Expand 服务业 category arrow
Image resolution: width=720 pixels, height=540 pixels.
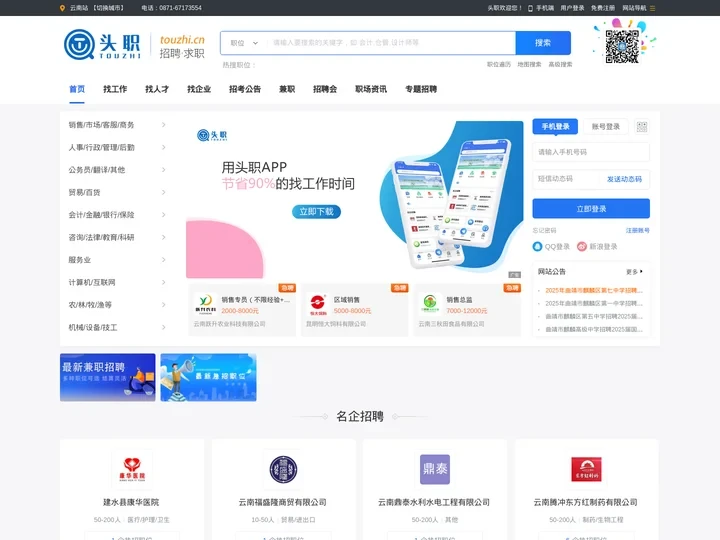click(x=163, y=260)
